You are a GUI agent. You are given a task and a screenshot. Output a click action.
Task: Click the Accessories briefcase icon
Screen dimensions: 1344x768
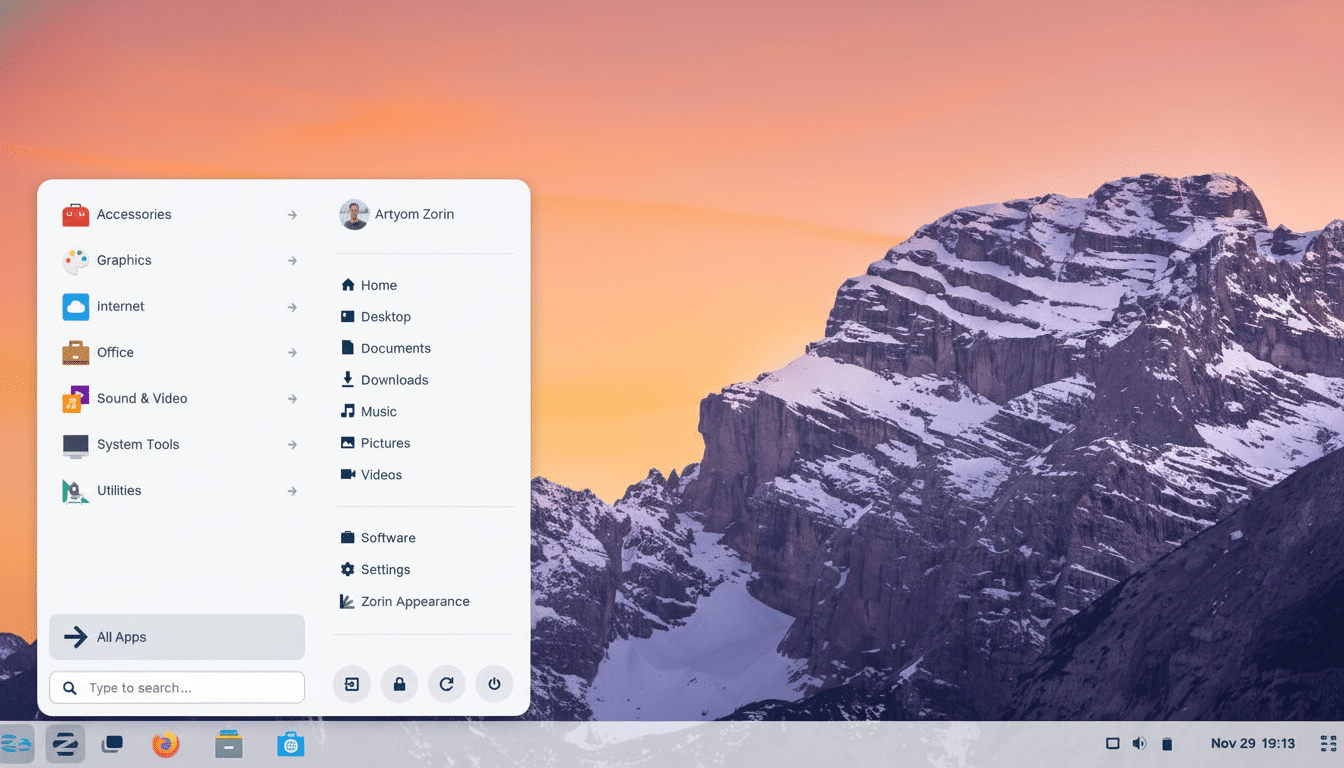pos(75,214)
